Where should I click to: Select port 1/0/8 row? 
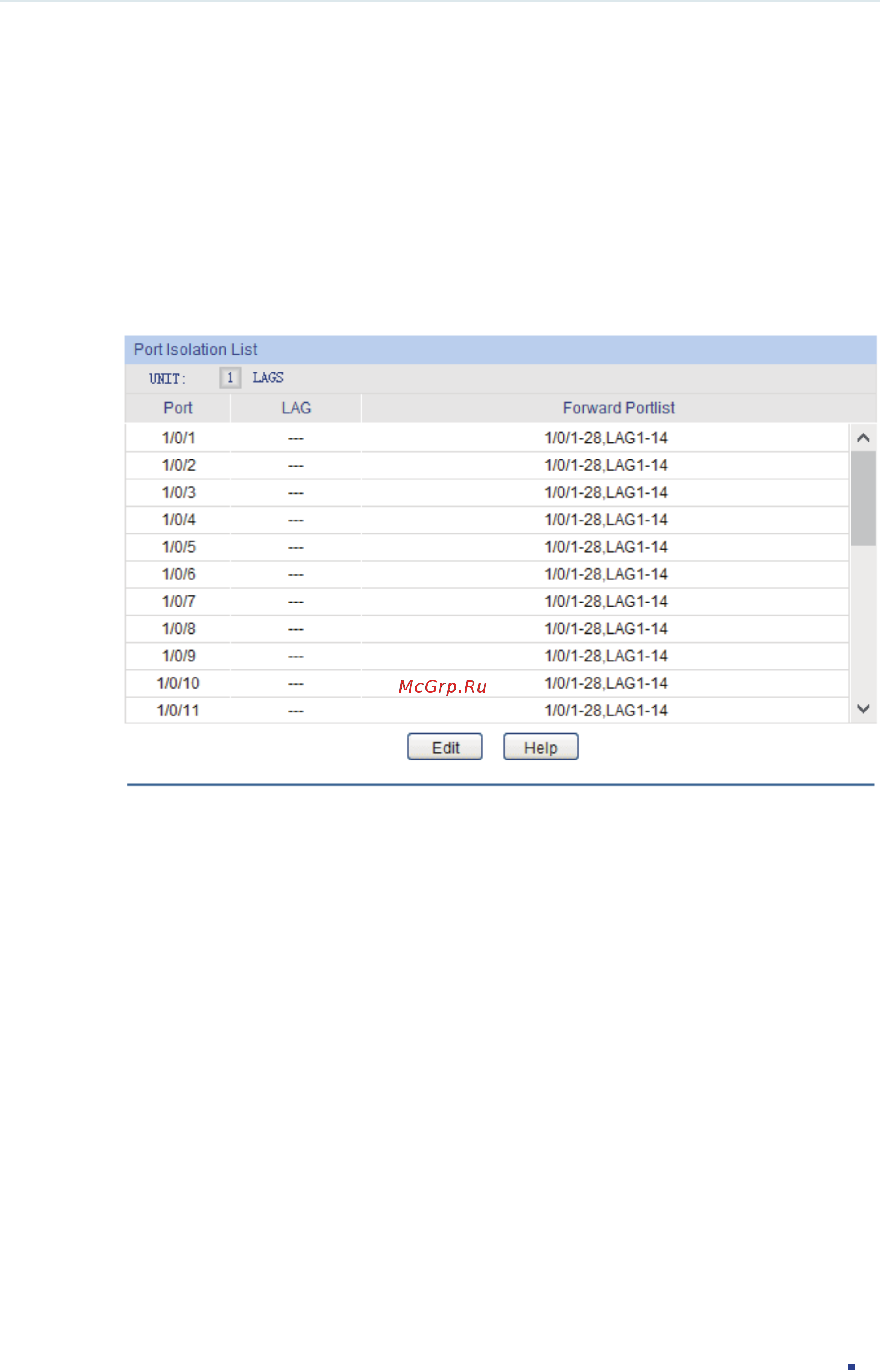[487, 629]
